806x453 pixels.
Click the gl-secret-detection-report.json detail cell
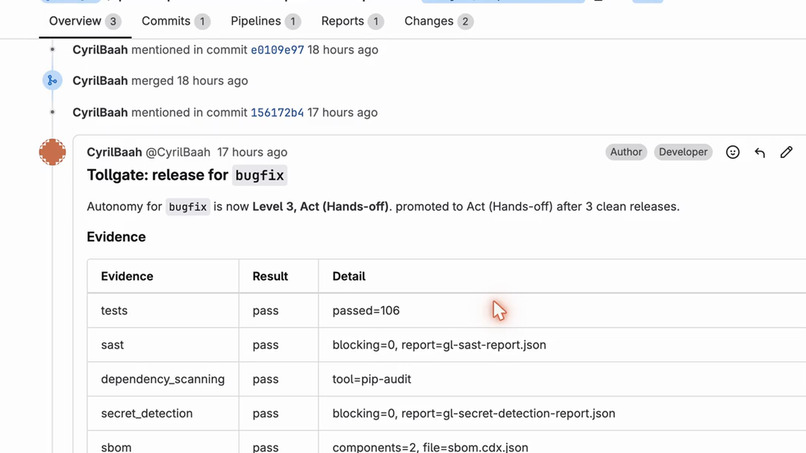[562, 413]
